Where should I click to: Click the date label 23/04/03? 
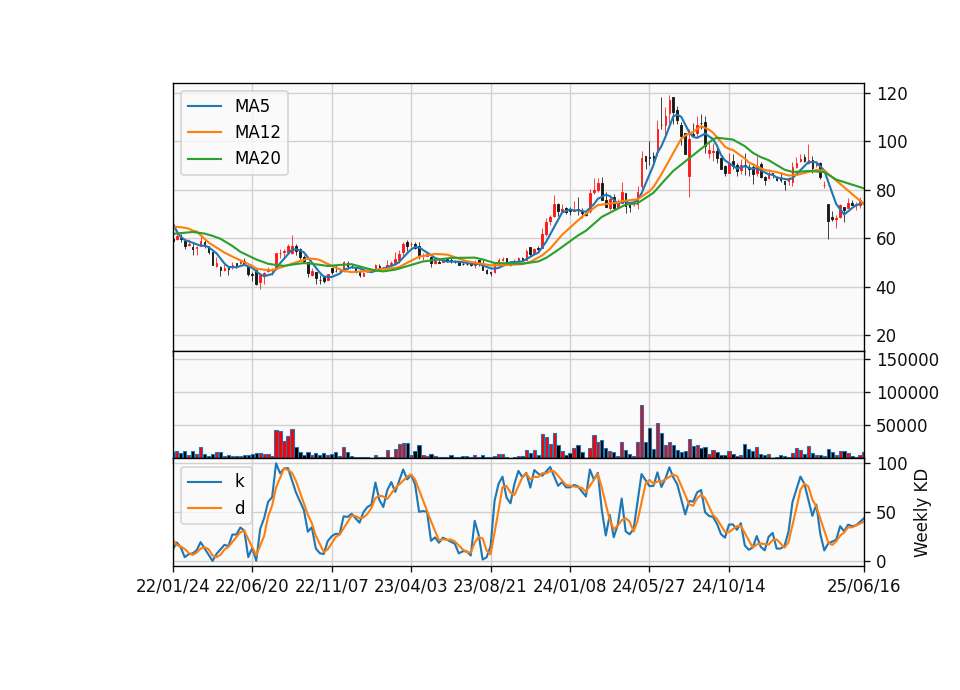click(410, 586)
